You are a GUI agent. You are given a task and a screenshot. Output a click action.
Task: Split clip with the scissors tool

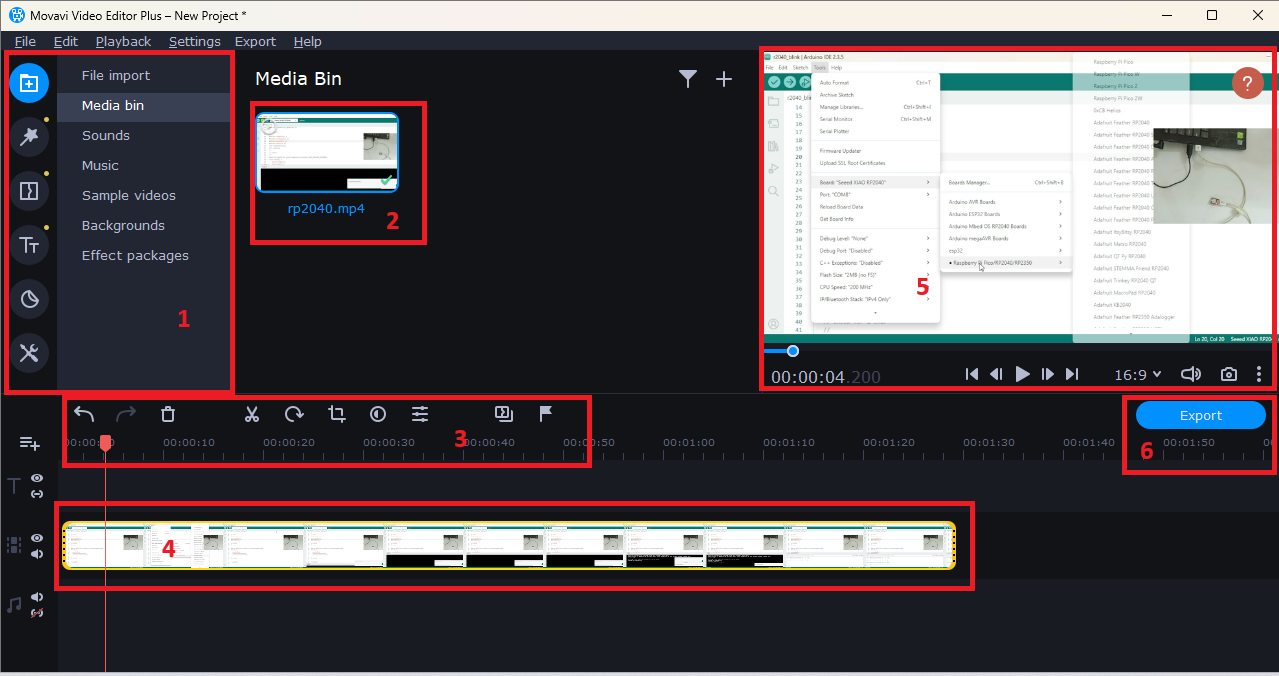point(252,413)
